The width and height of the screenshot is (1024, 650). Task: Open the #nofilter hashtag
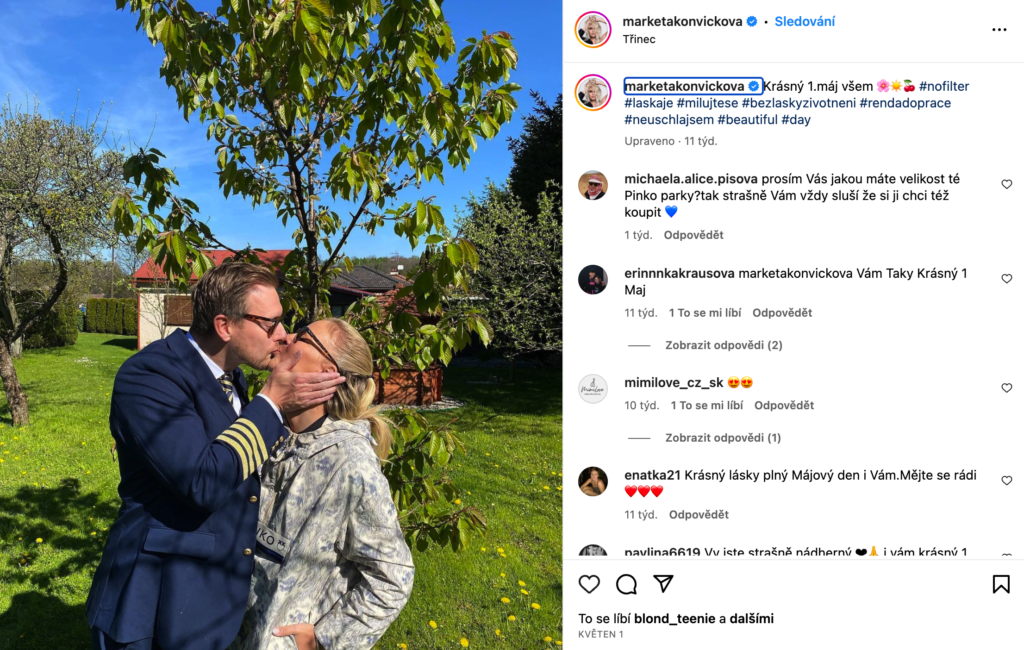(944, 86)
